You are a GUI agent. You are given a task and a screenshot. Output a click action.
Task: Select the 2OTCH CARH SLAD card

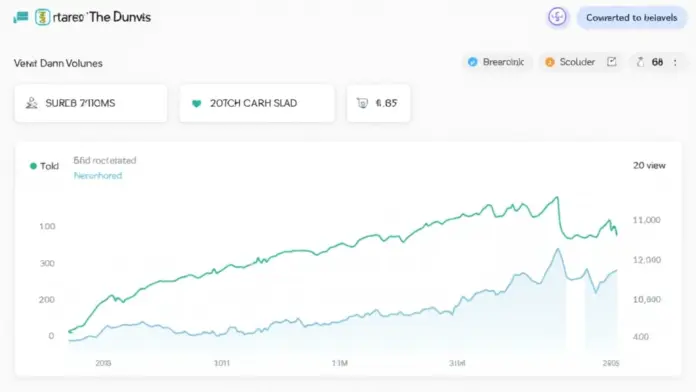click(x=257, y=103)
